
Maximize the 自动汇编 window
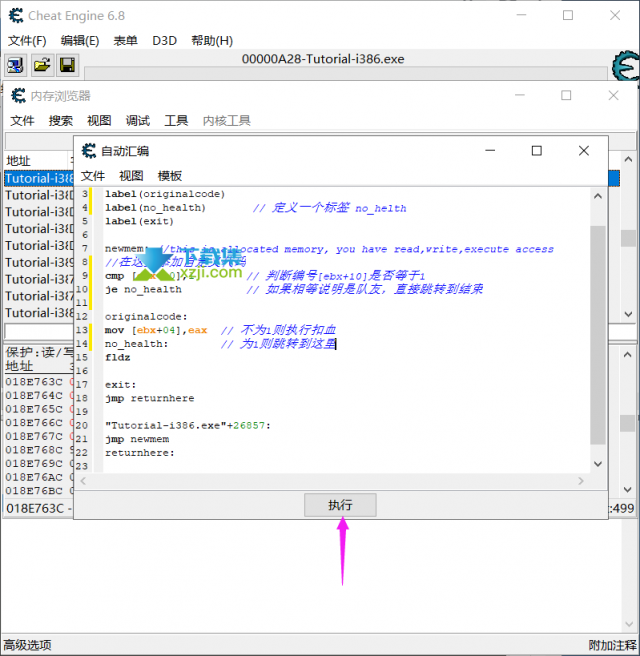tap(537, 151)
